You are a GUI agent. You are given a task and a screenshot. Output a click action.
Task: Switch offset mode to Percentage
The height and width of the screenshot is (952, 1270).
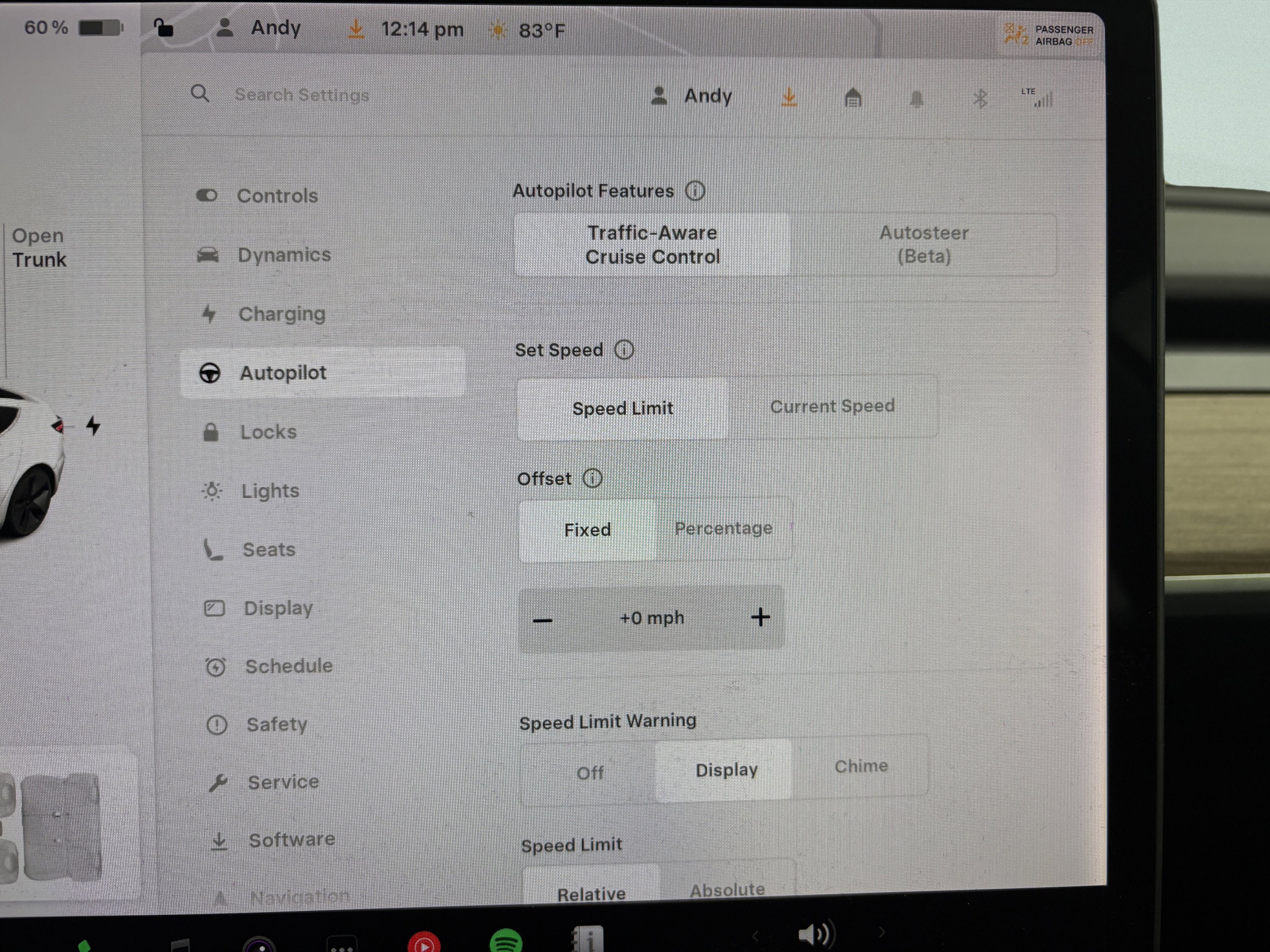click(723, 528)
